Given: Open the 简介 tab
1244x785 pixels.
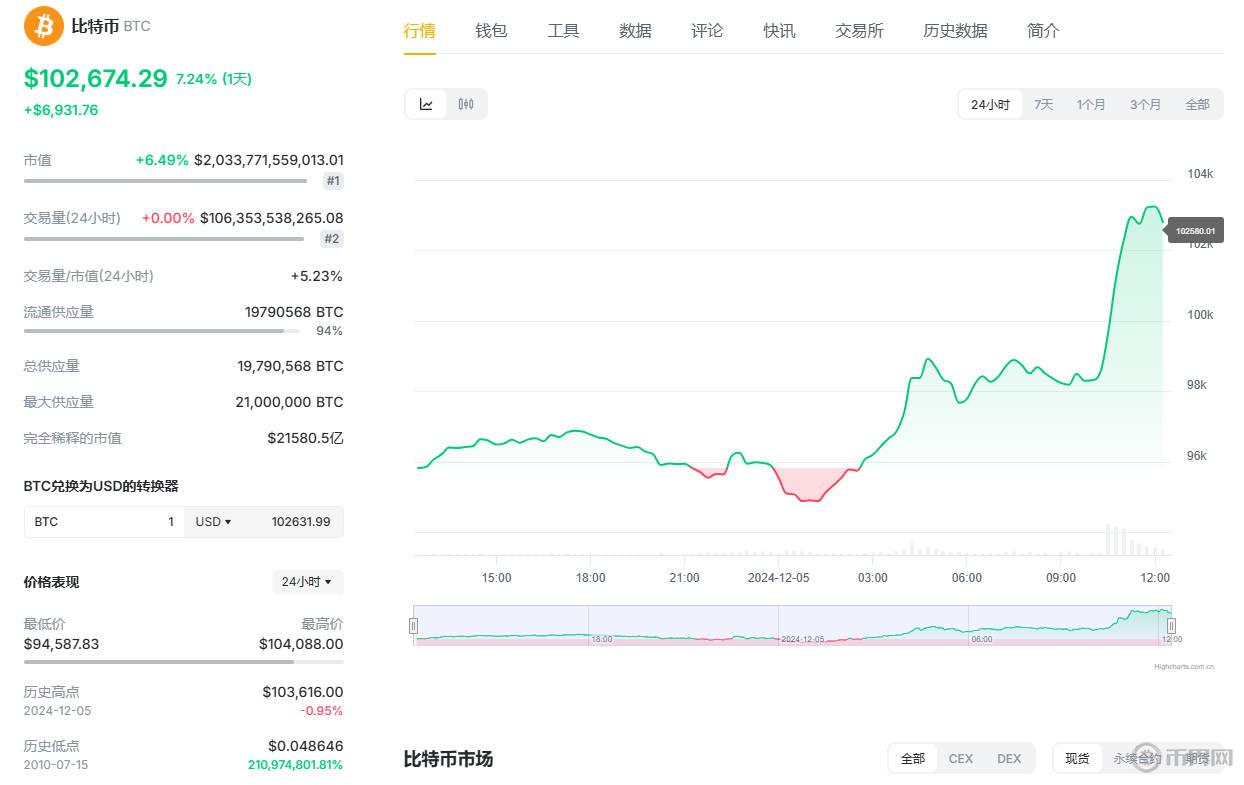Looking at the screenshot, I should point(1042,30).
